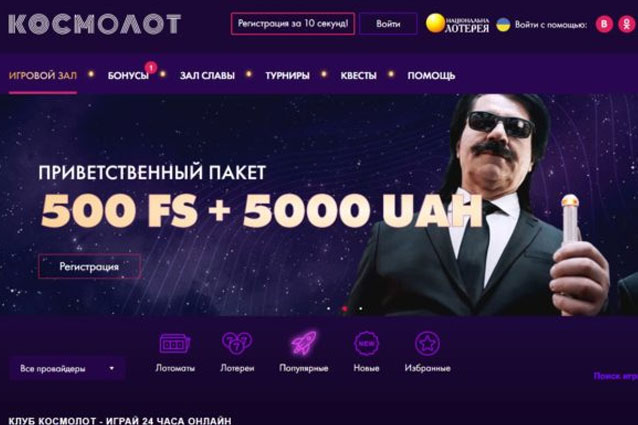Viewport: 638px width, 425px height.
Task: Switch language via the Ukrainian flag icon
Action: tap(503, 24)
